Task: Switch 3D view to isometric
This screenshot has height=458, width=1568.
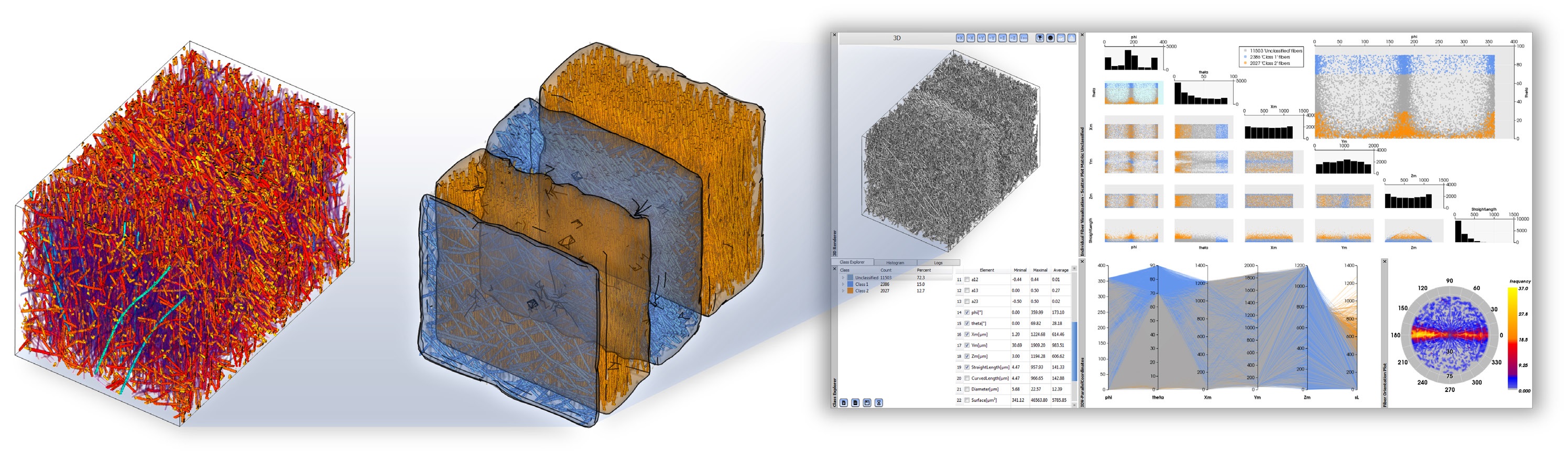Action: tap(1024, 38)
